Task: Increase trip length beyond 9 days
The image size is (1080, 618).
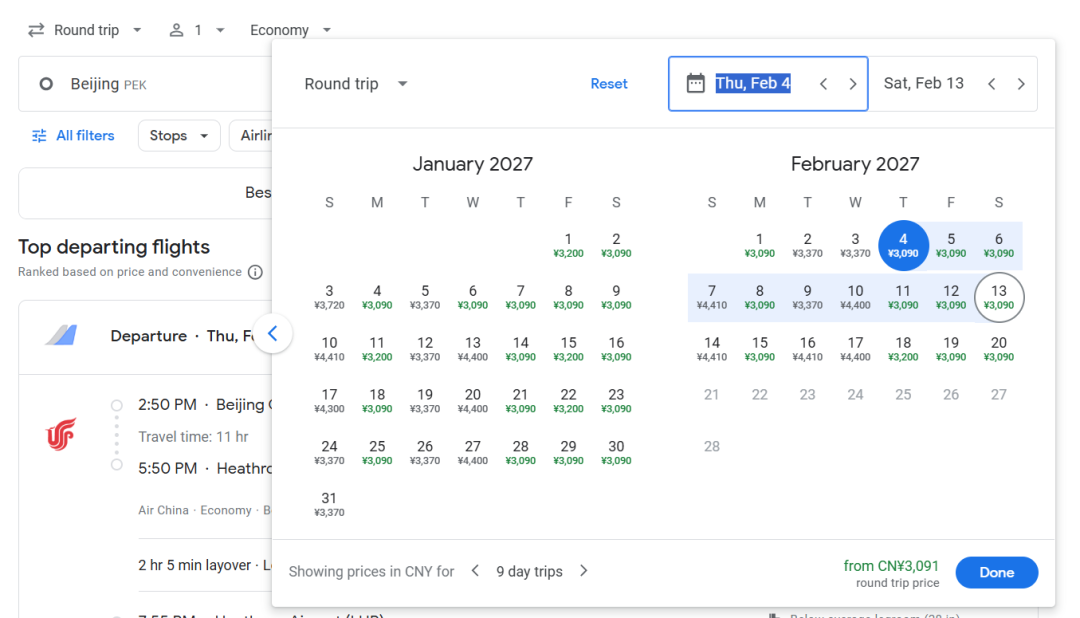Action: pyautogui.click(x=584, y=571)
